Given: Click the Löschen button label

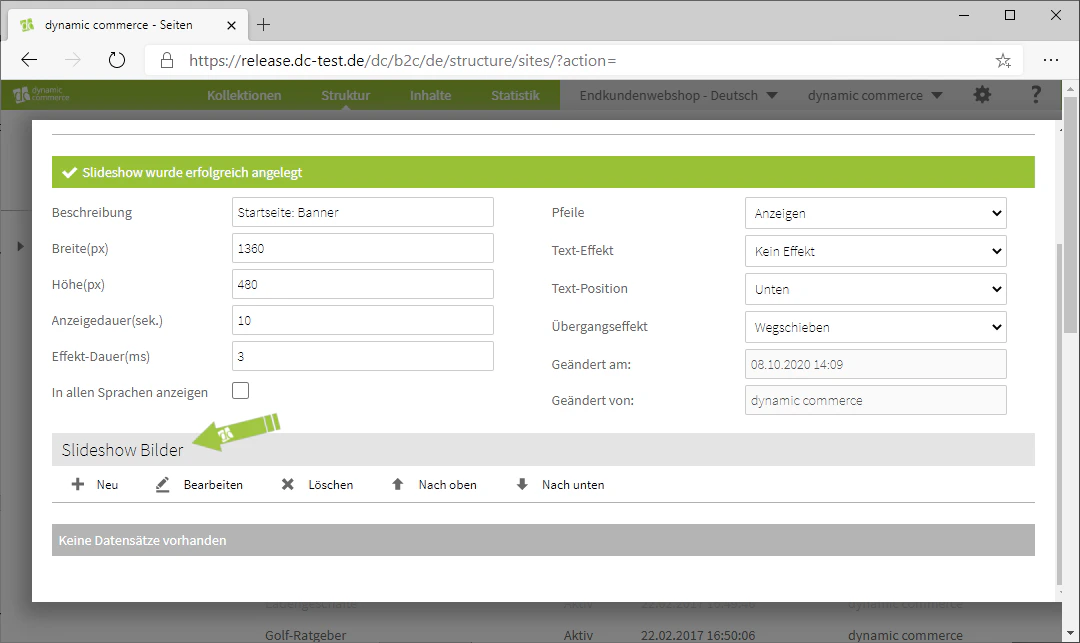Looking at the screenshot, I should click(331, 485).
